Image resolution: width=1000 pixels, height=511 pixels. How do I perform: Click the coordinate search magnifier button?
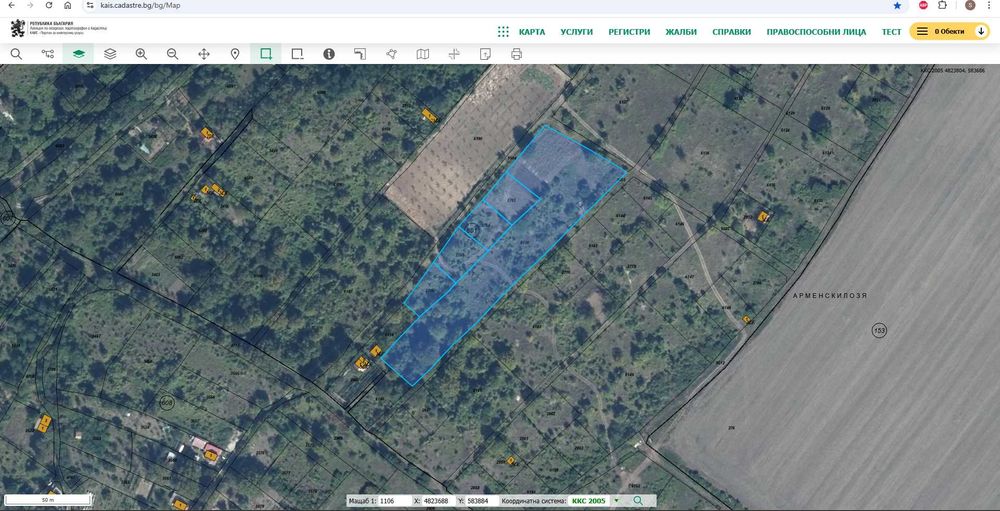tap(638, 500)
